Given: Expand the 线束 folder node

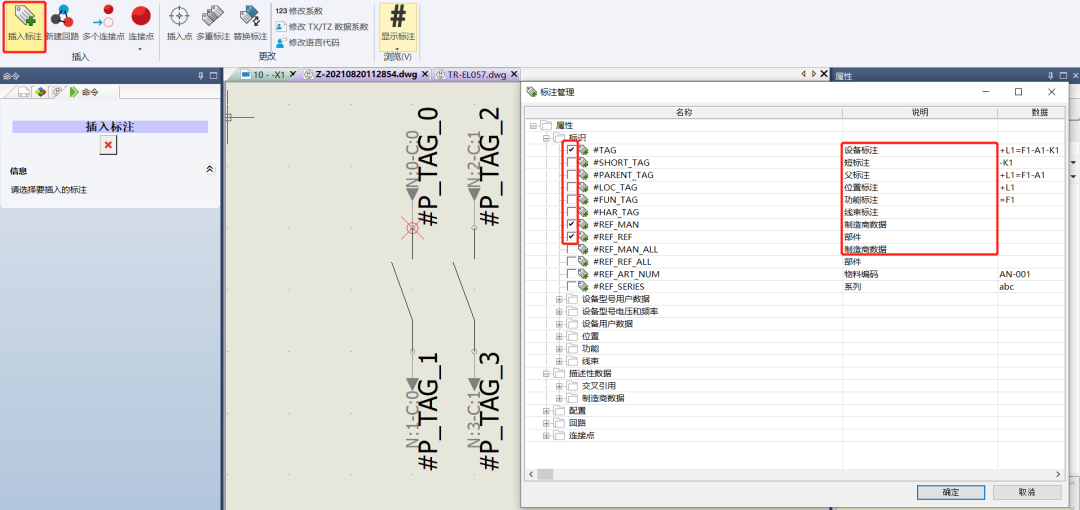Looking at the screenshot, I should pyautogui.click(x=559, y=360).
